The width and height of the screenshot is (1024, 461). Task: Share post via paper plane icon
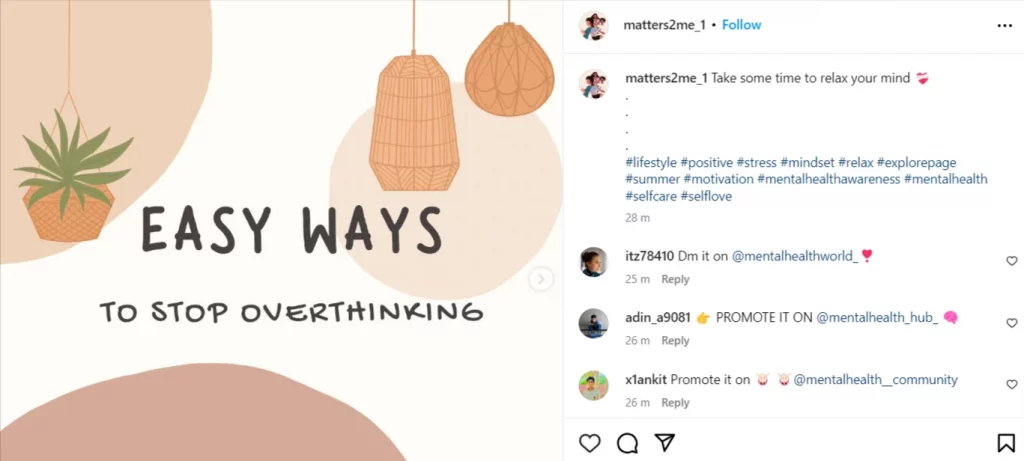(665, 443)
